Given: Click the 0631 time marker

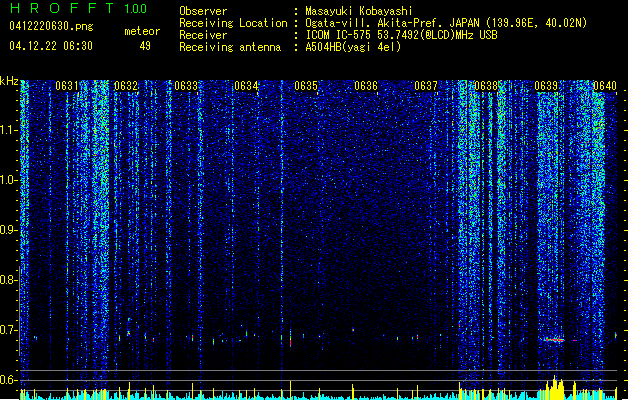Looking at the screenshot, I should [67, 86].
